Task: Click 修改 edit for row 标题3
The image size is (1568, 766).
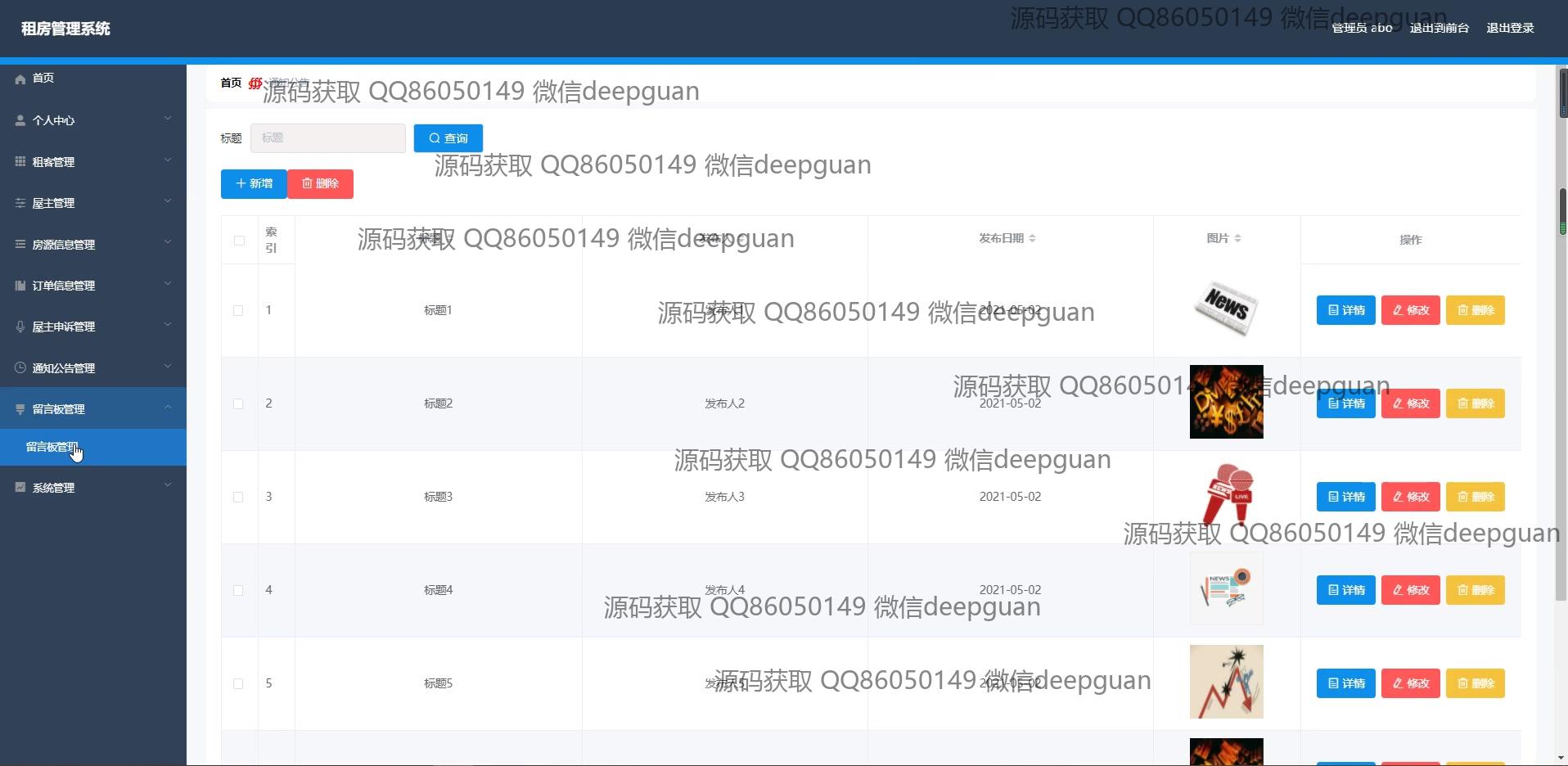Action: point(1411,497)
